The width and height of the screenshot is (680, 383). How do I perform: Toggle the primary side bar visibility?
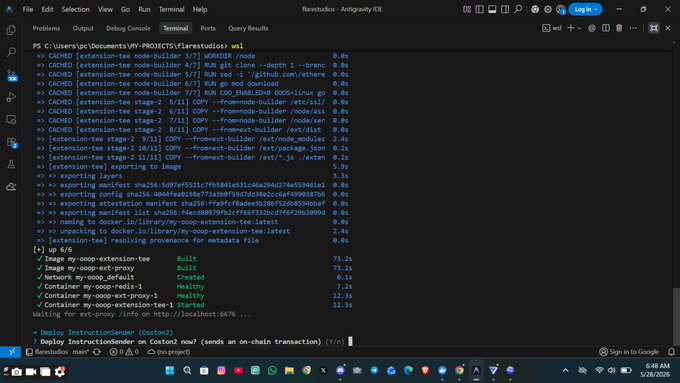pyautogui.click(x=479, y=9)
